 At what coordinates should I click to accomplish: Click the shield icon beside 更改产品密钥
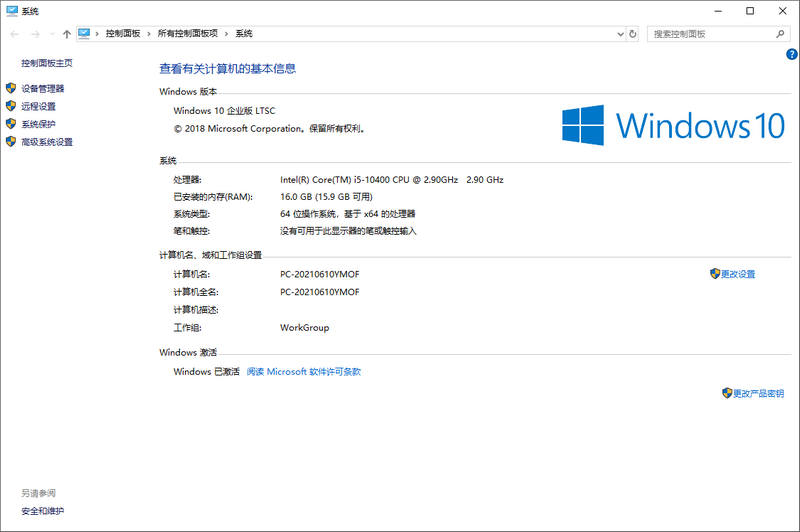click(x=726, y=393)
